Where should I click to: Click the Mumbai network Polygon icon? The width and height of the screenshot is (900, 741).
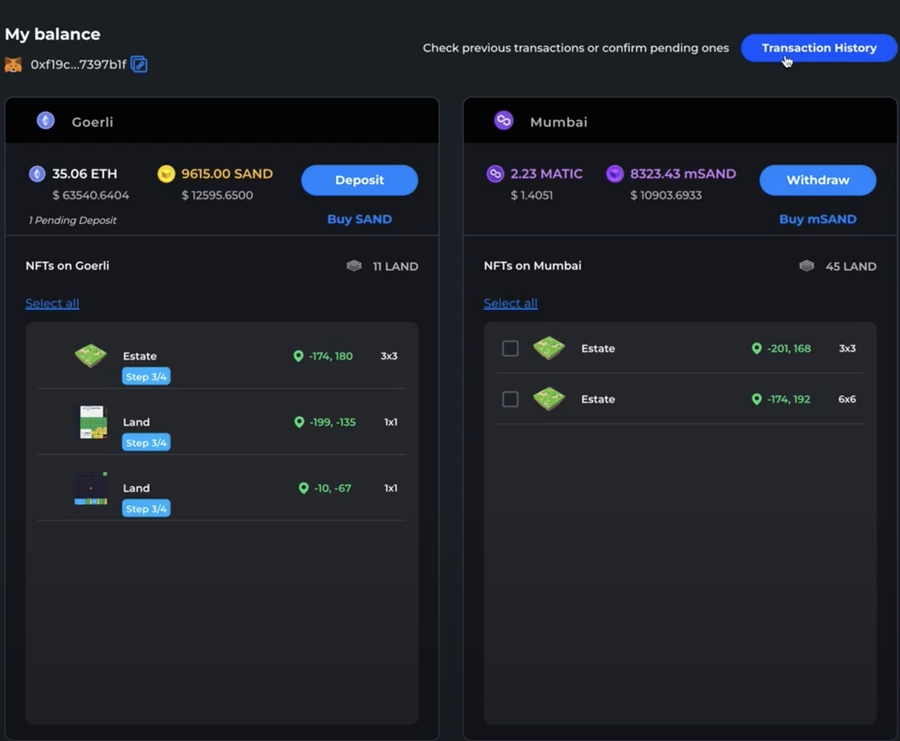tap(504, 121)
